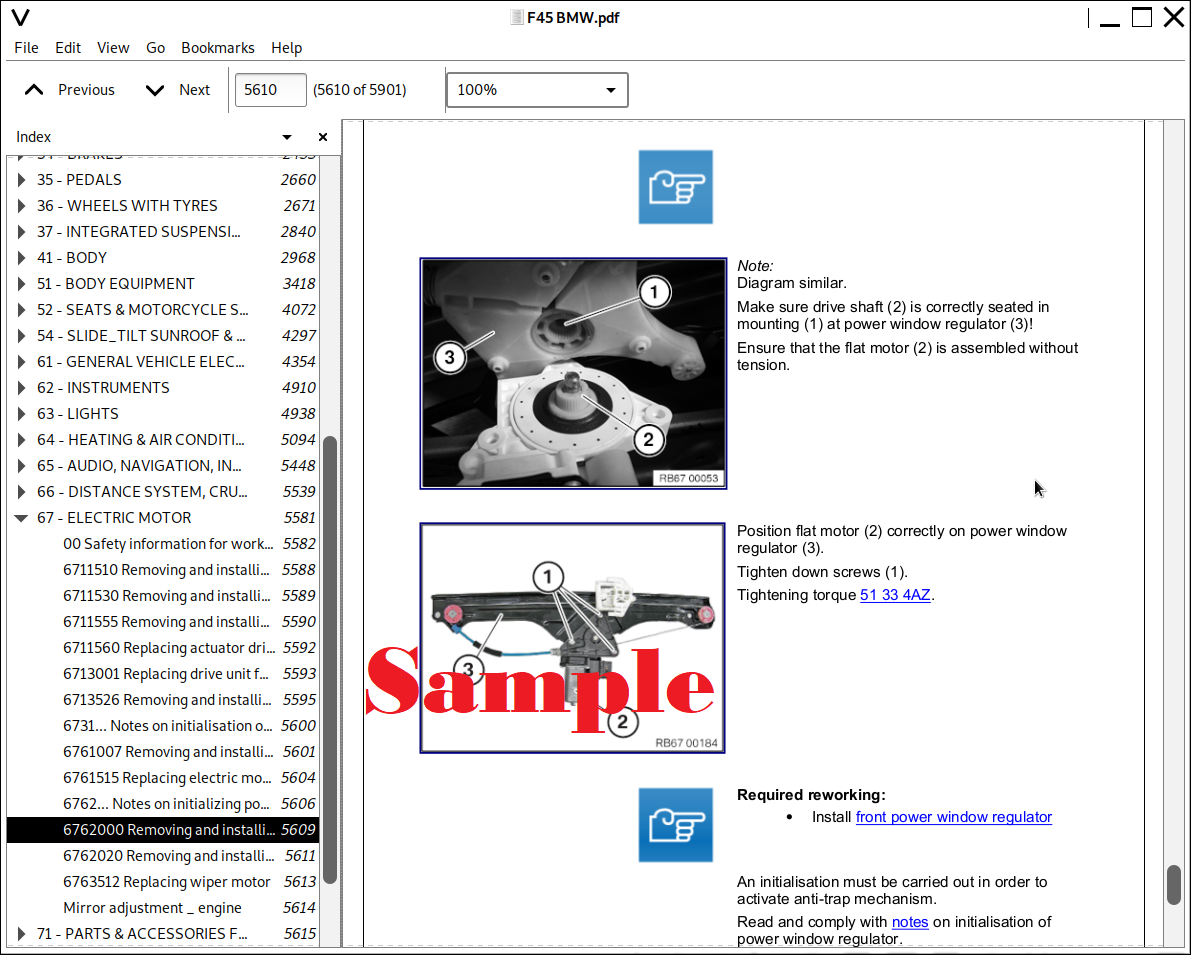
Task: Click the blue pointing-hand icon beside Required reworking
Action: pos(675,825)
